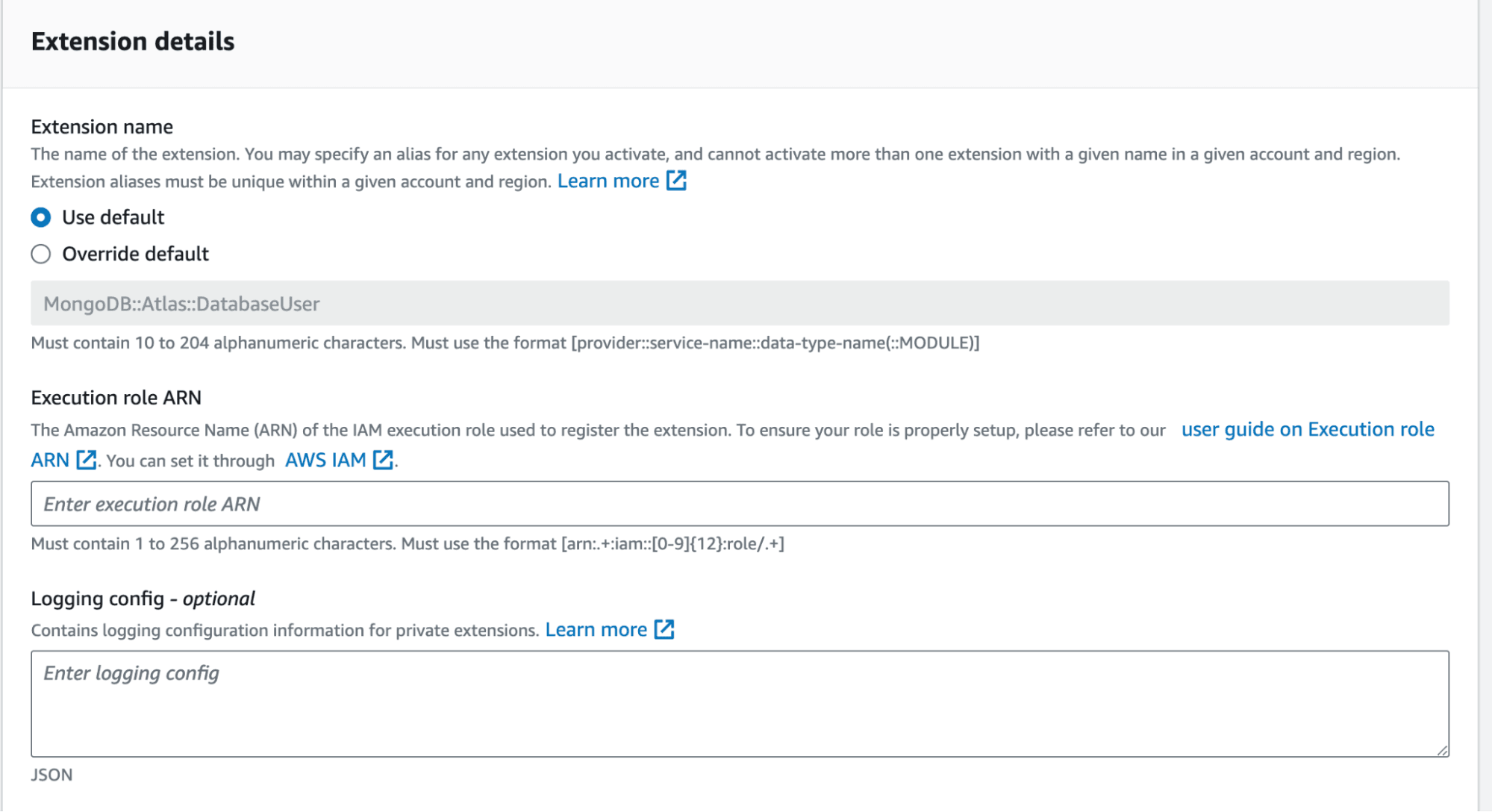The image size is (1492, 812).
Task: Click the external link icon beside user guide on Execution role ARN
Action: click(x=86, y=460)
